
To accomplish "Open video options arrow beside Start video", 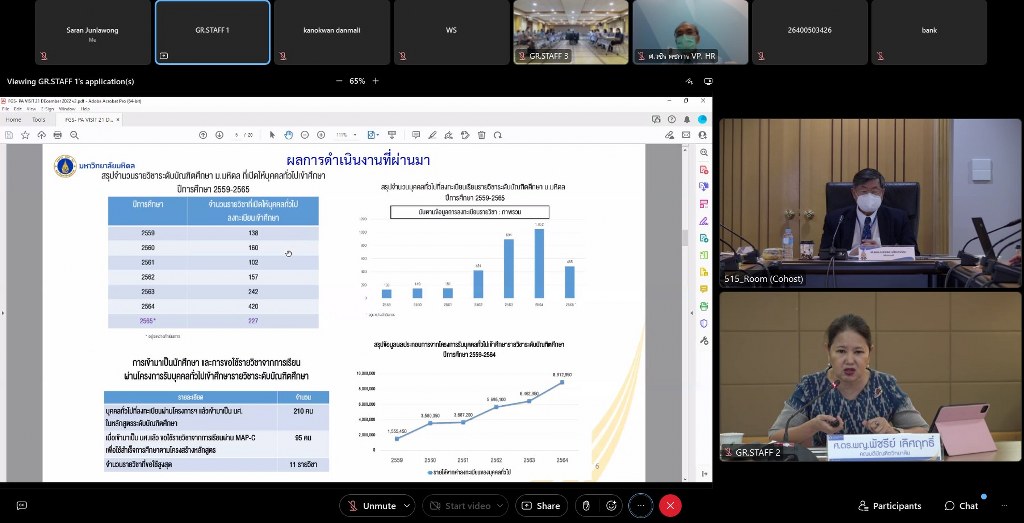I will pyautogui.click(x=501, y=505).
